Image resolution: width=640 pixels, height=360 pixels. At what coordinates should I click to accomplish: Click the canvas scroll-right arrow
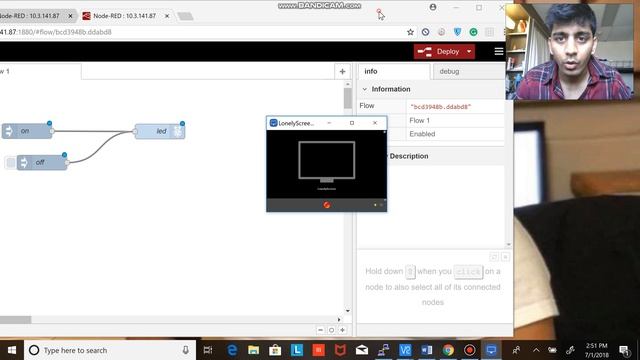[x=339, y=320]
